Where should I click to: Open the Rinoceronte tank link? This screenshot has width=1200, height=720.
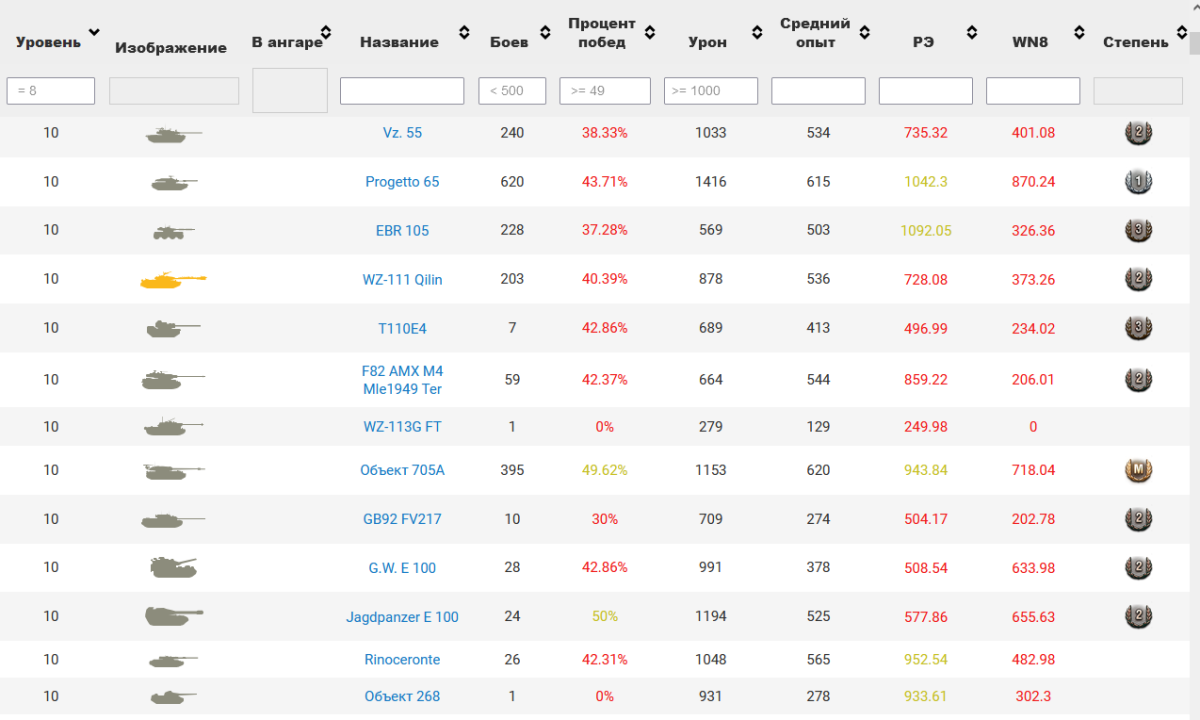402,660
